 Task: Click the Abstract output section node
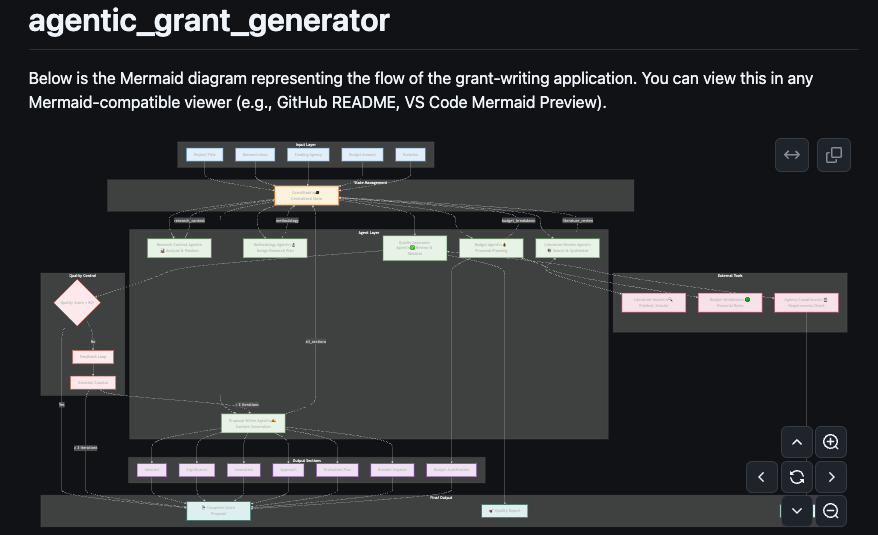(152, 470)
